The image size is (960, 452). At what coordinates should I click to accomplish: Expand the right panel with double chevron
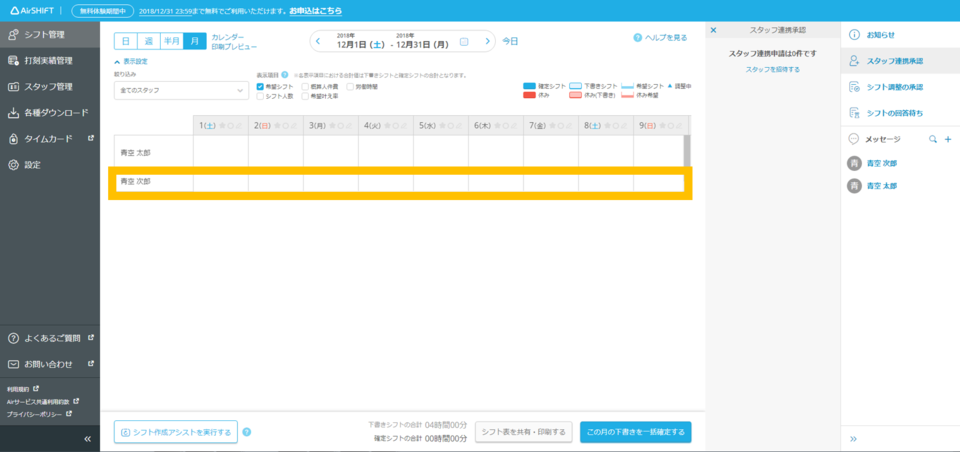853,438
